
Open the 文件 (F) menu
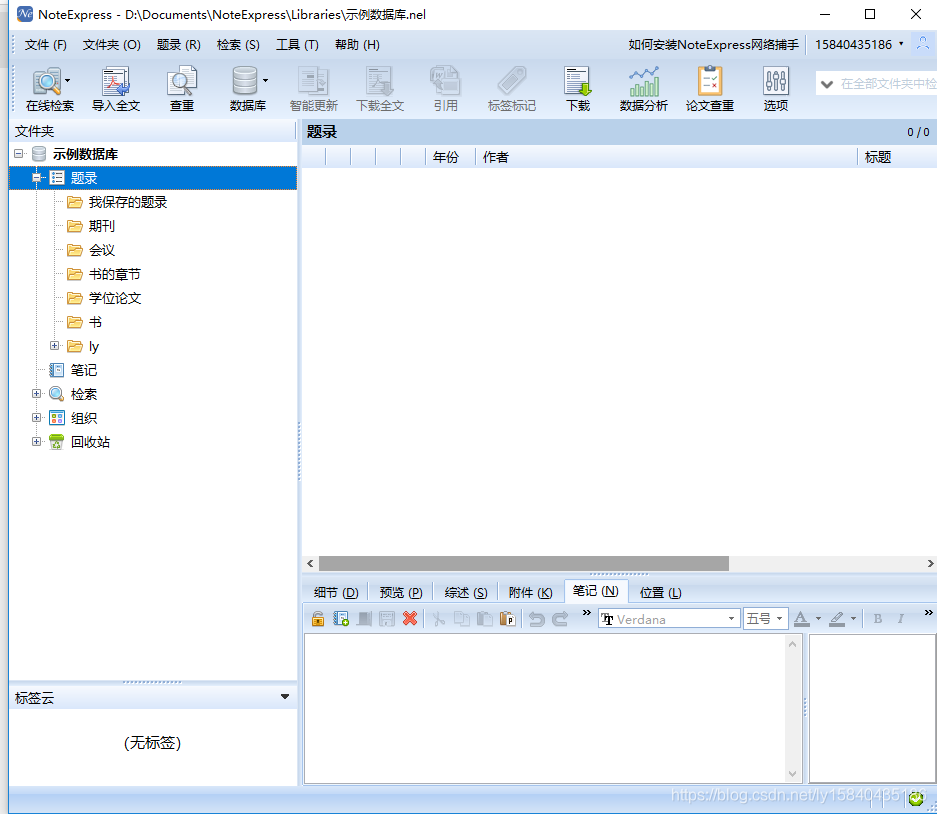point(45,45)
